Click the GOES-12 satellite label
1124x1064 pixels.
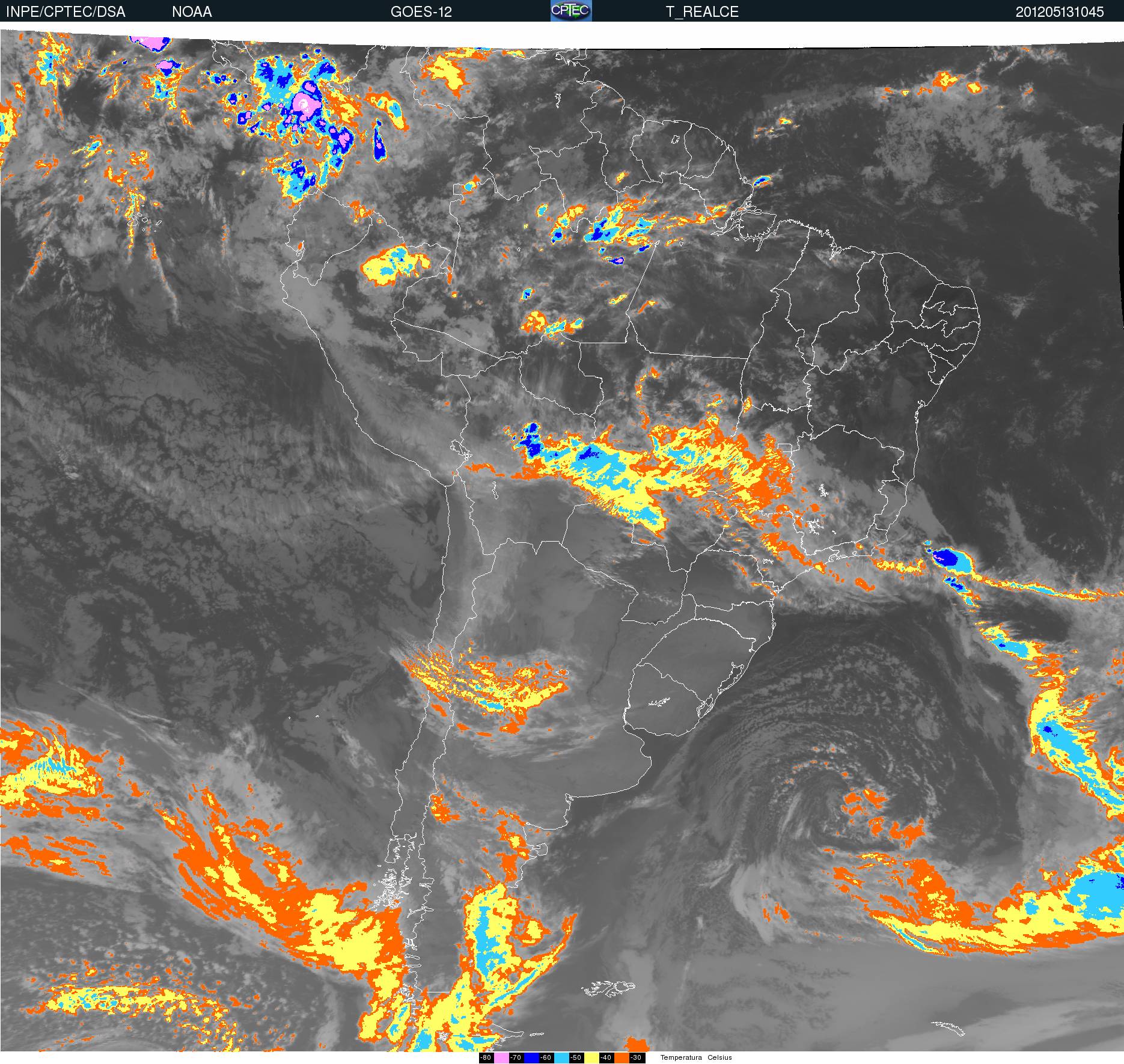421,11
